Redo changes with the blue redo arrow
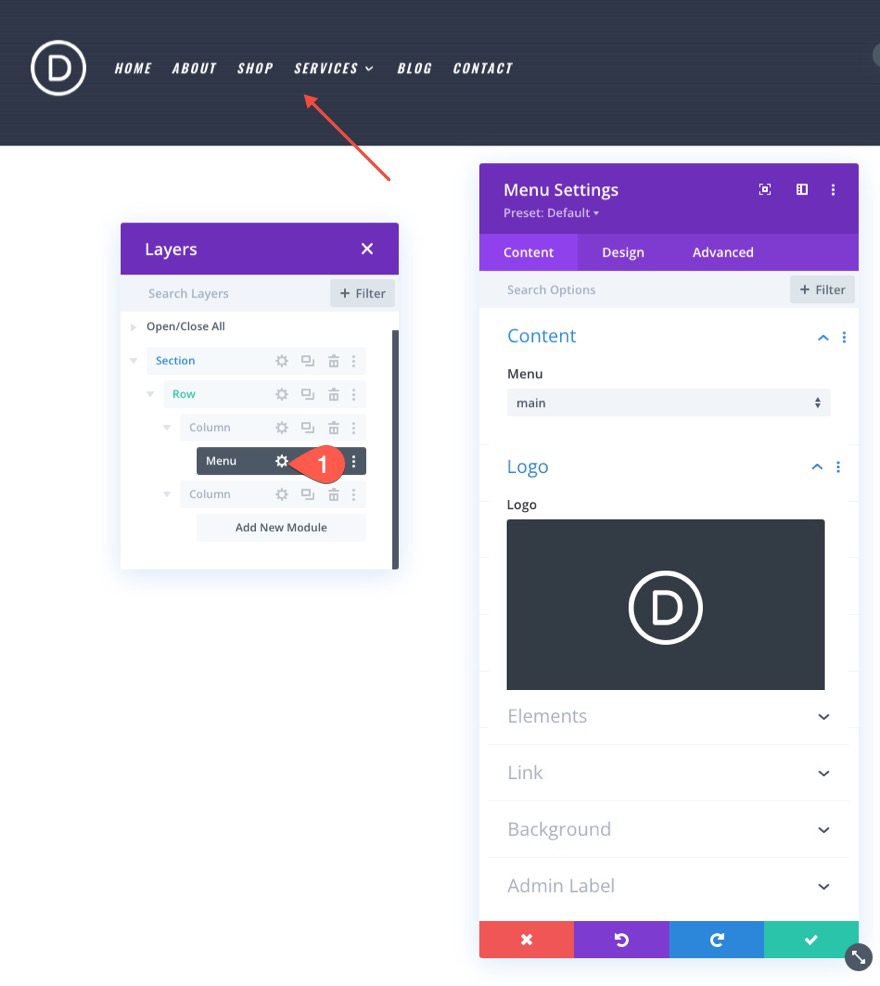Screen dimensions: 880x986 [716, 939]
